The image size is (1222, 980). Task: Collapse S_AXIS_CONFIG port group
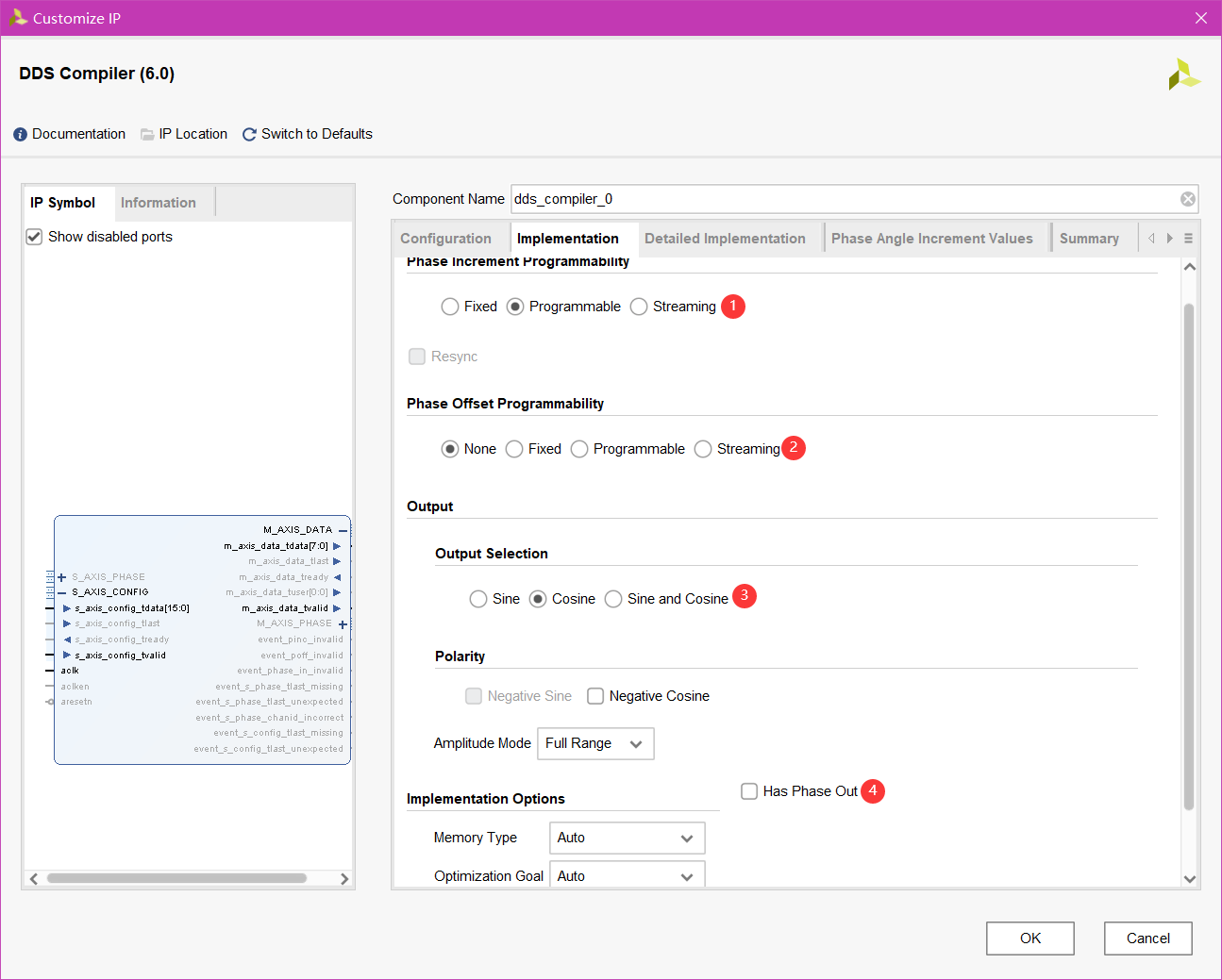(x=61, y=592)
